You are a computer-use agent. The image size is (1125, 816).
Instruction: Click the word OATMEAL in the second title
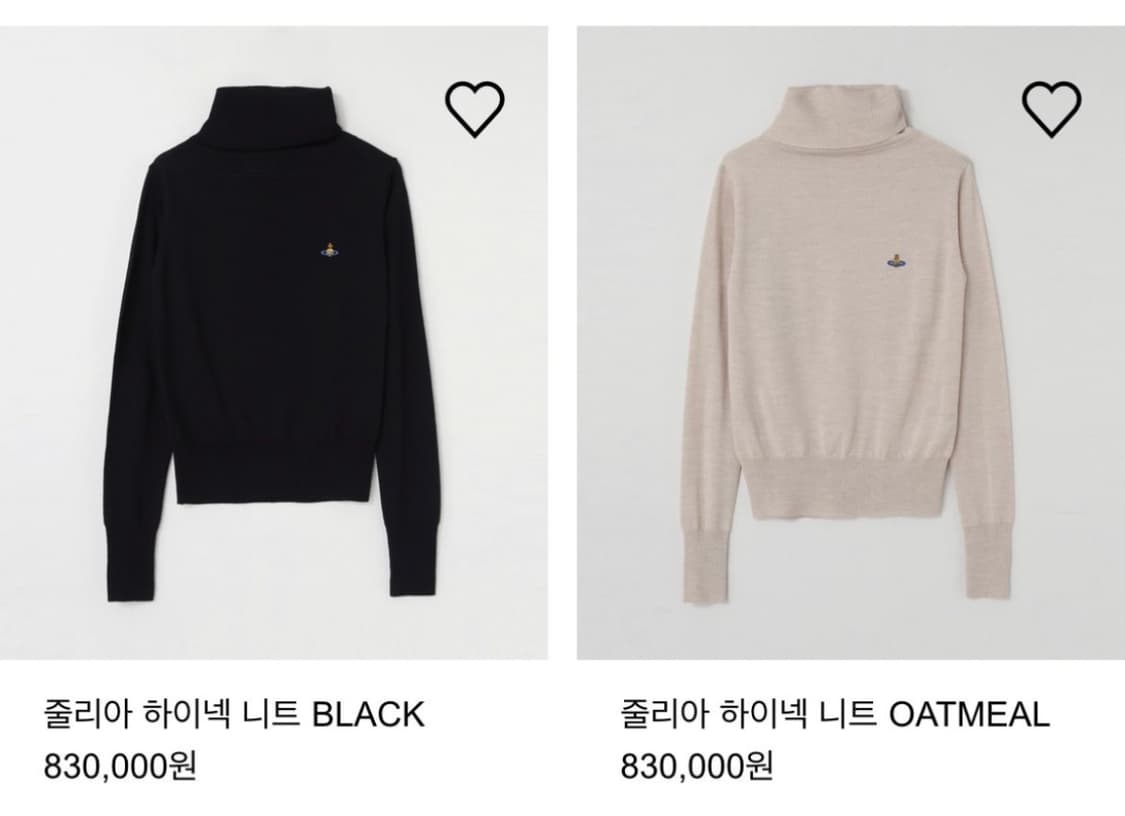[x=969, y=715]
